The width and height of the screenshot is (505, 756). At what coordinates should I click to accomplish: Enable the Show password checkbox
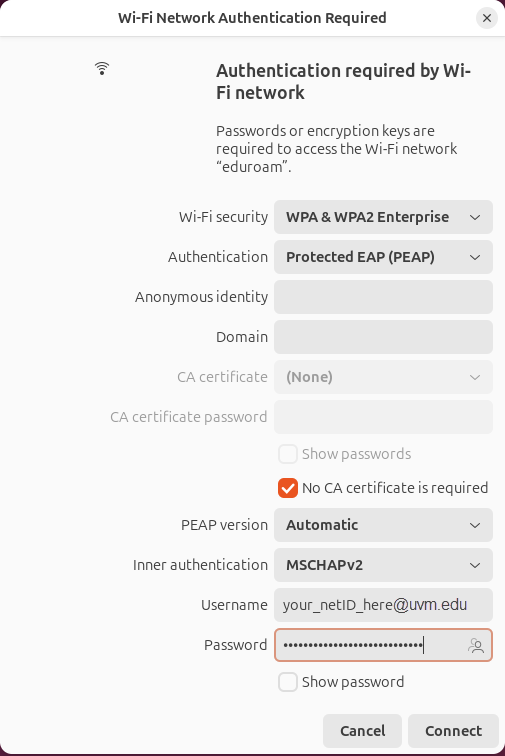pyautogui.click(x=288, y=682)
